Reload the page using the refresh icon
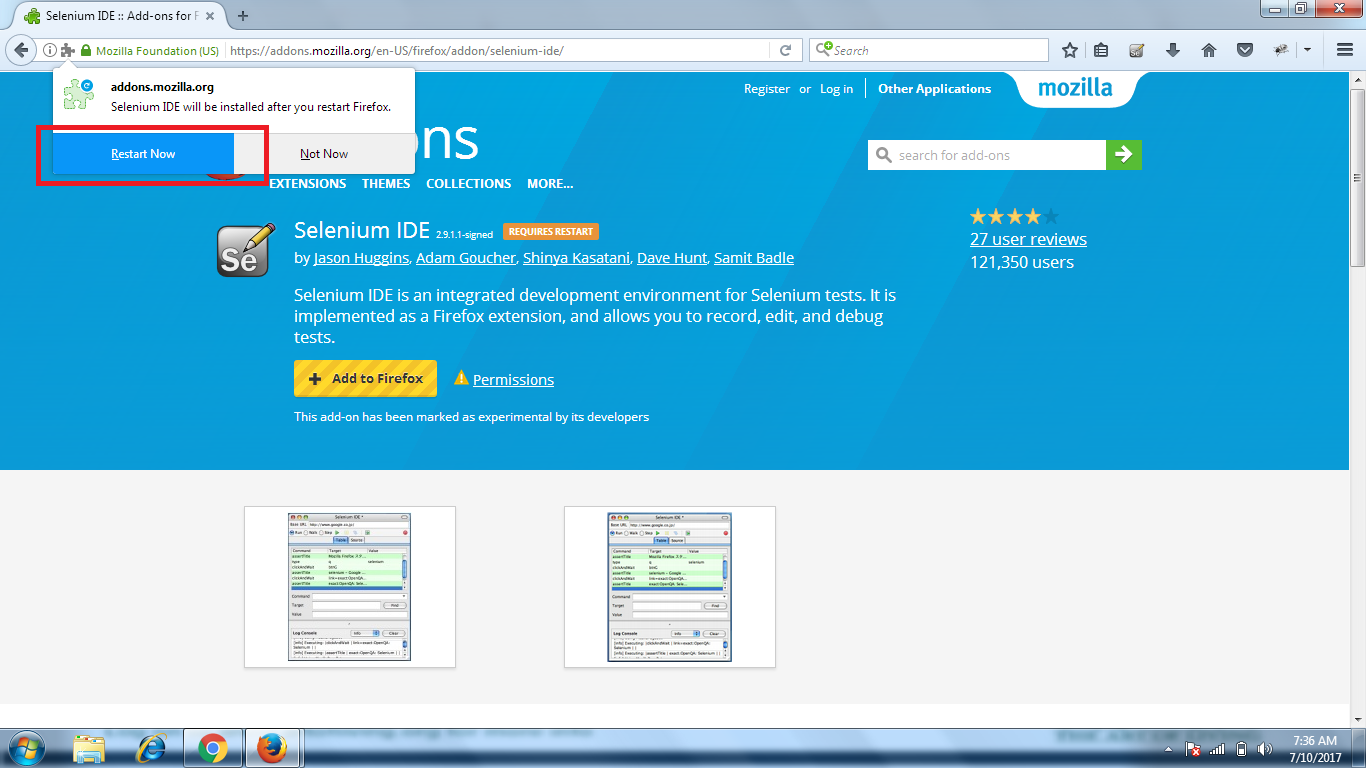This screenshot has width=1366, height=768. click(x=785, y=50)
